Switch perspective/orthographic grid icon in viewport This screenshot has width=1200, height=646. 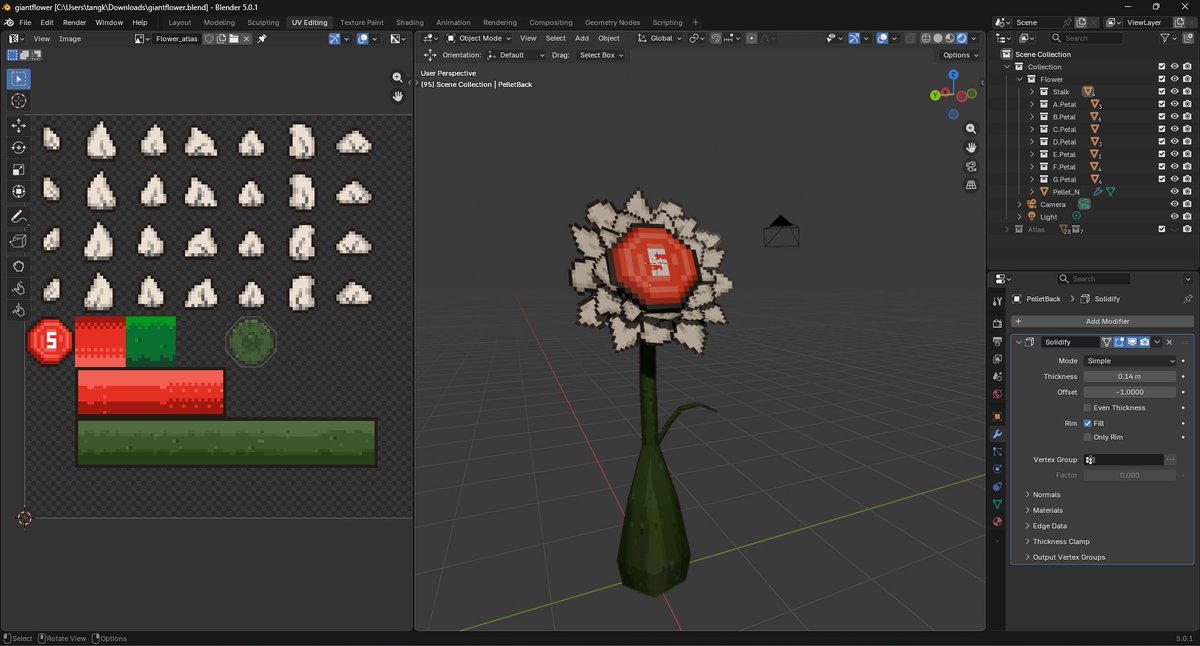click(971, 185)
